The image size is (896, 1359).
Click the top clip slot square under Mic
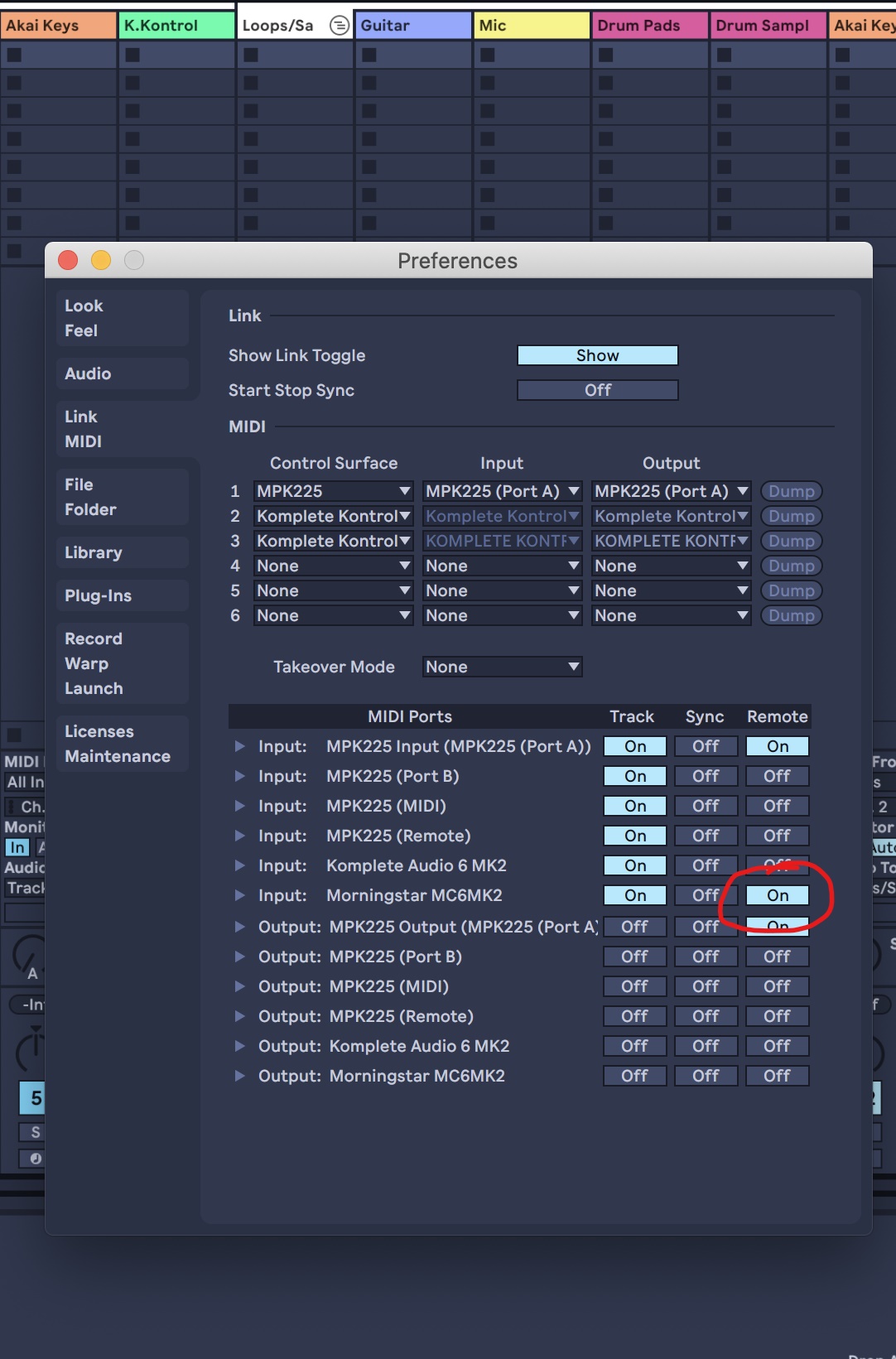pyautogui.click(x=488, y=55)
